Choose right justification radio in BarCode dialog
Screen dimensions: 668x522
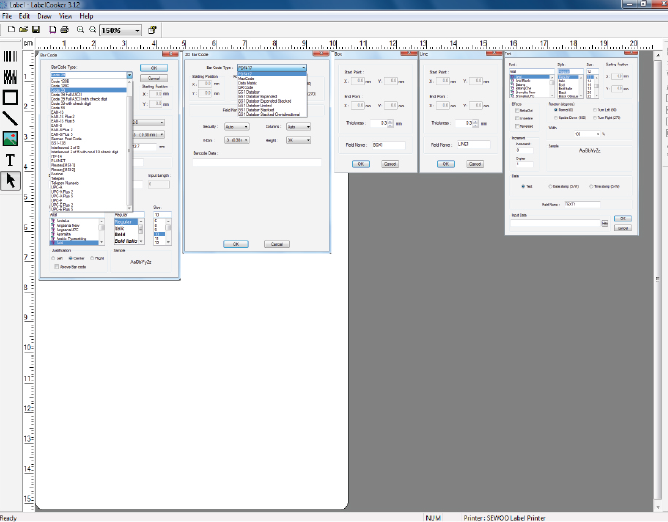[x=92, y=258]
